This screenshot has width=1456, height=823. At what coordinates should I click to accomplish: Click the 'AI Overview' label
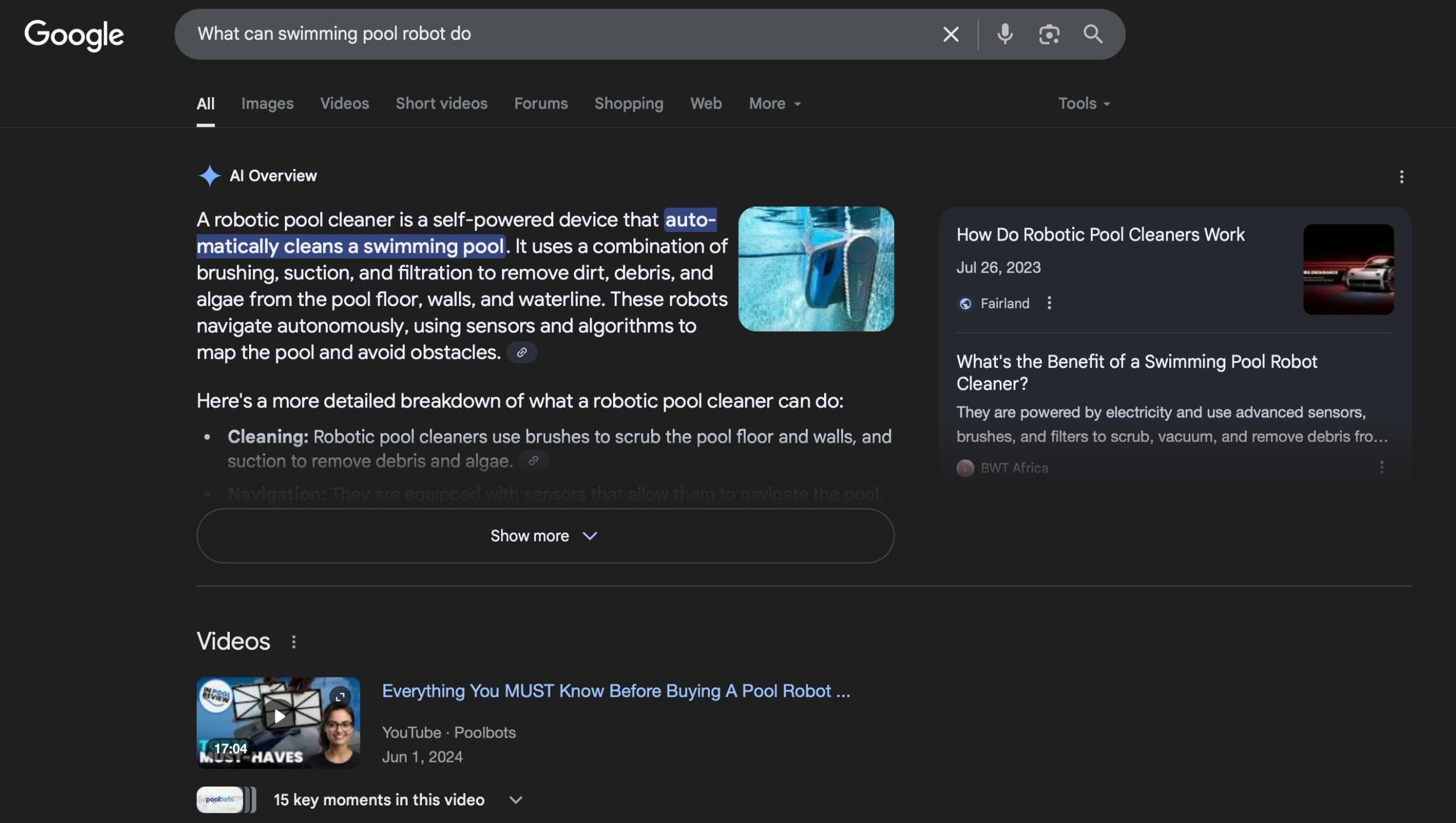(x=273, y=176)
